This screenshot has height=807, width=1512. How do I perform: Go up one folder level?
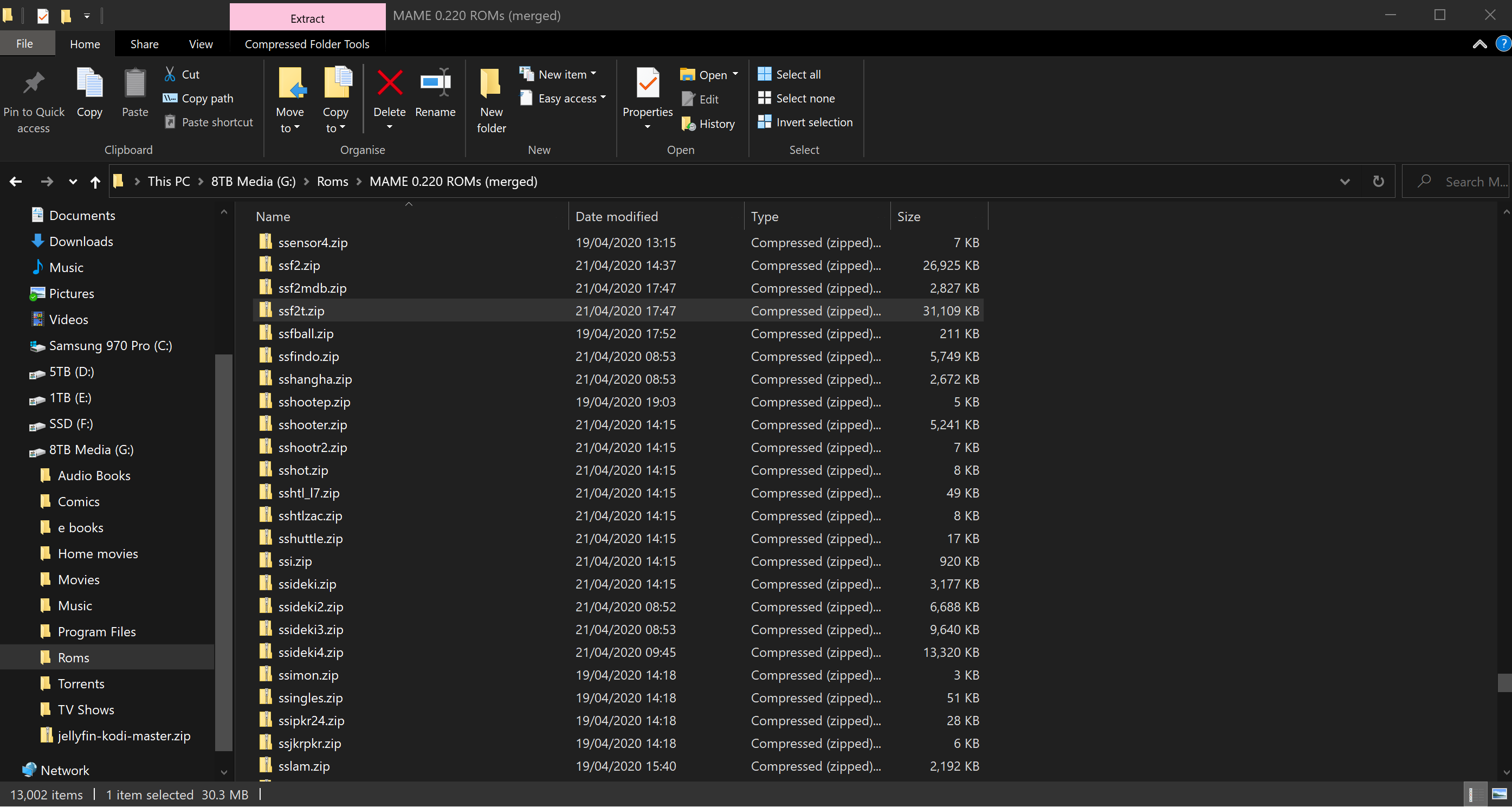(x=95, y=182)
